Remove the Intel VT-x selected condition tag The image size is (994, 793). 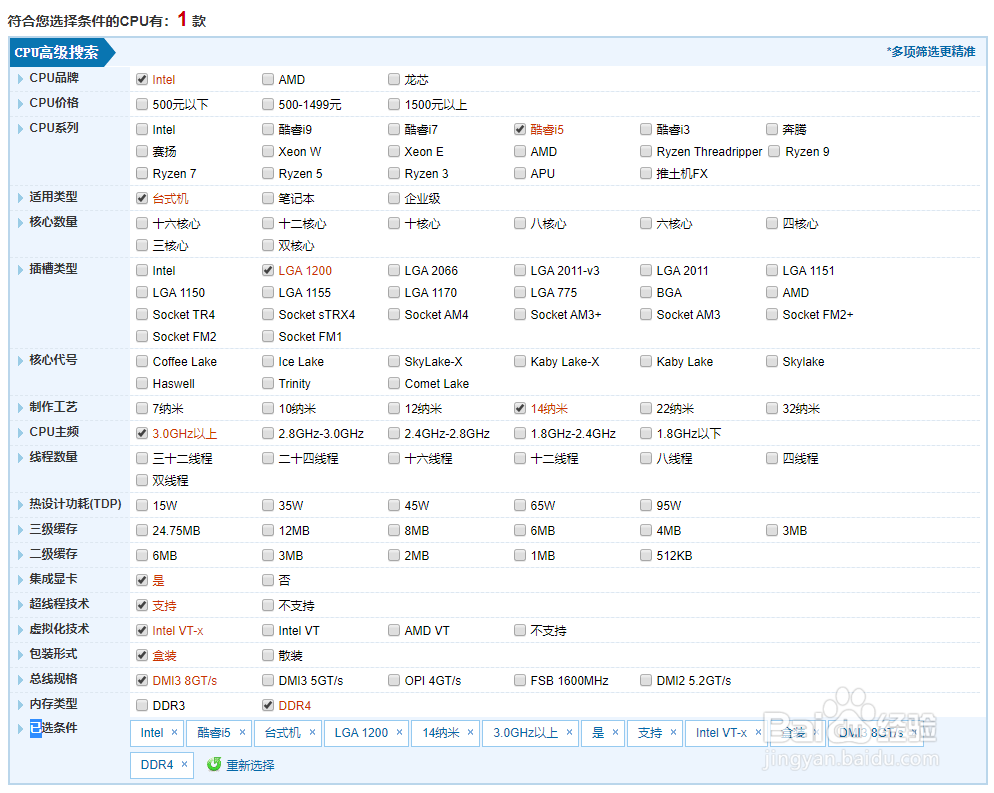click(x=758, y=732)
